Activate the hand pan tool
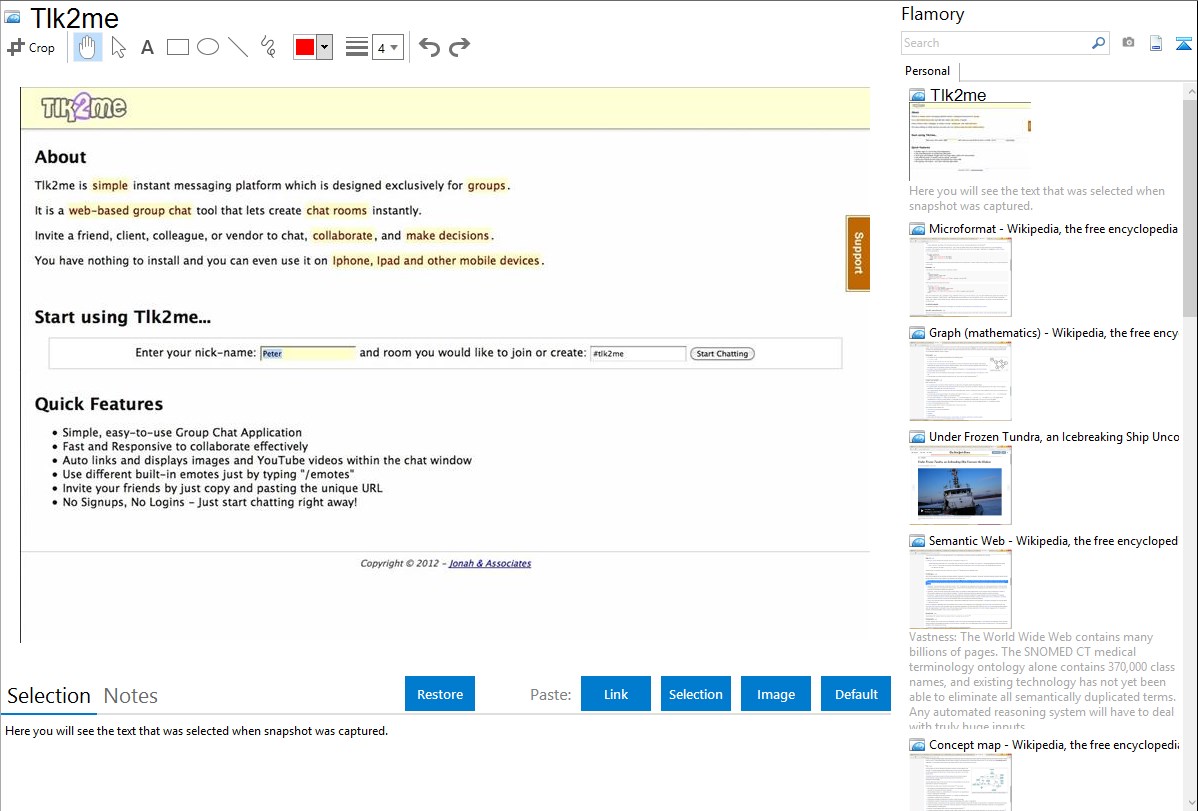 pos(88,47)
